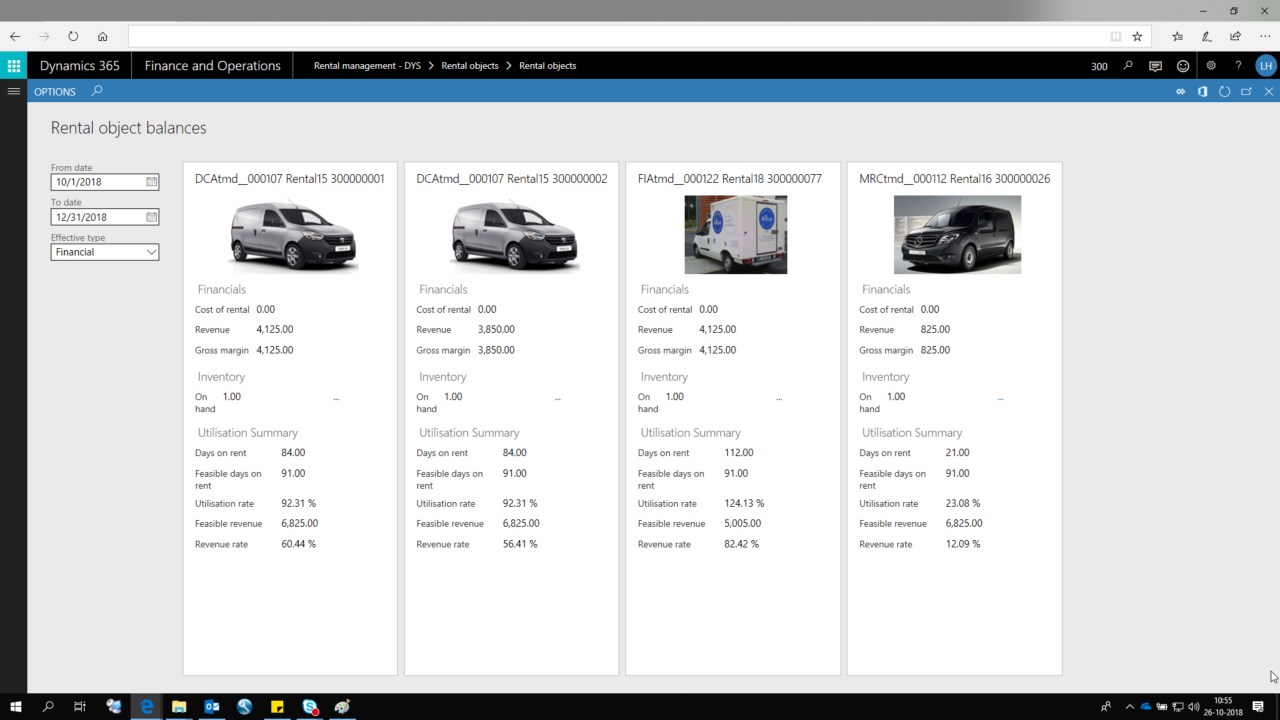Share this page from browser
1280x720 pixels.
point(1236,36)
